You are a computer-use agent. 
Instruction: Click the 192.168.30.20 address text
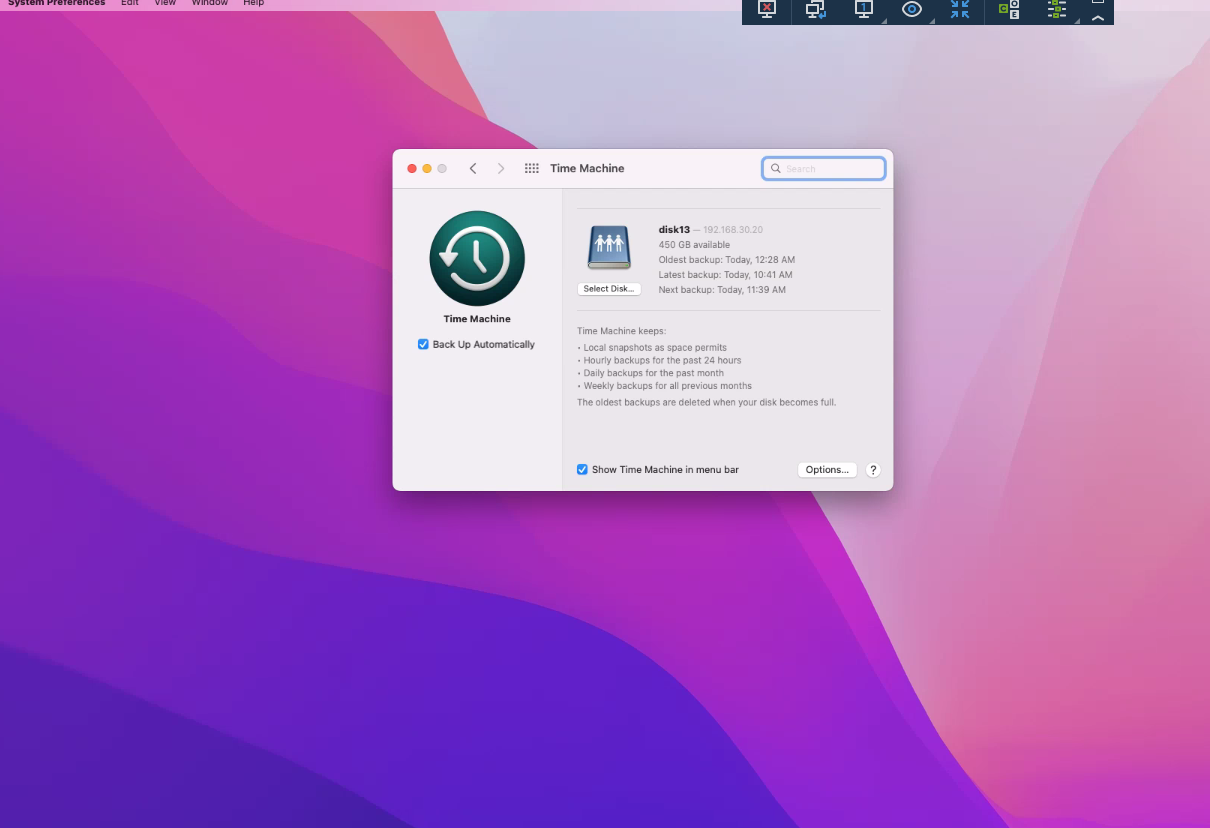click(x=733, y=230)
